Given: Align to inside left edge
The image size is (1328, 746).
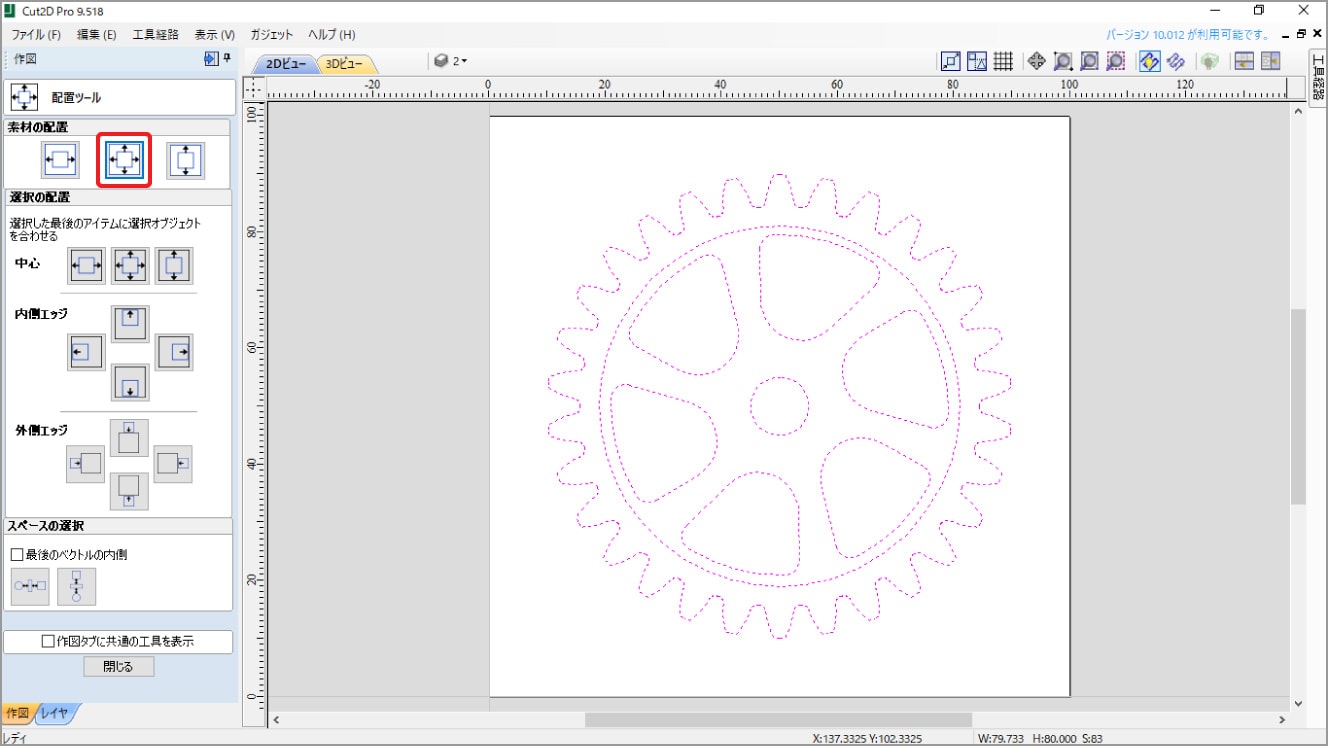Looking at the screenshot, I should pos(86,352).
